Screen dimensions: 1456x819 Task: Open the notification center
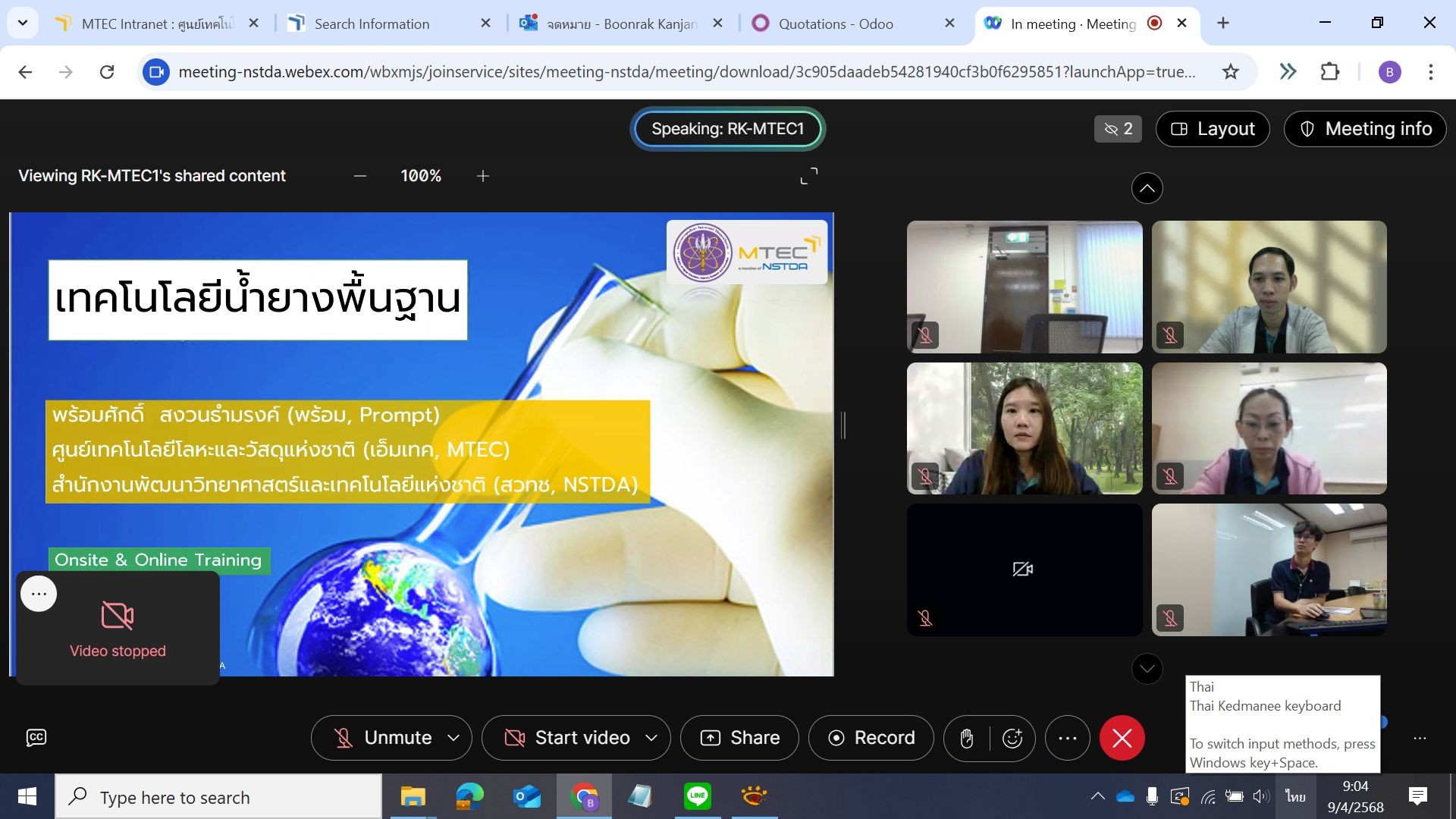pos(1418,796)
